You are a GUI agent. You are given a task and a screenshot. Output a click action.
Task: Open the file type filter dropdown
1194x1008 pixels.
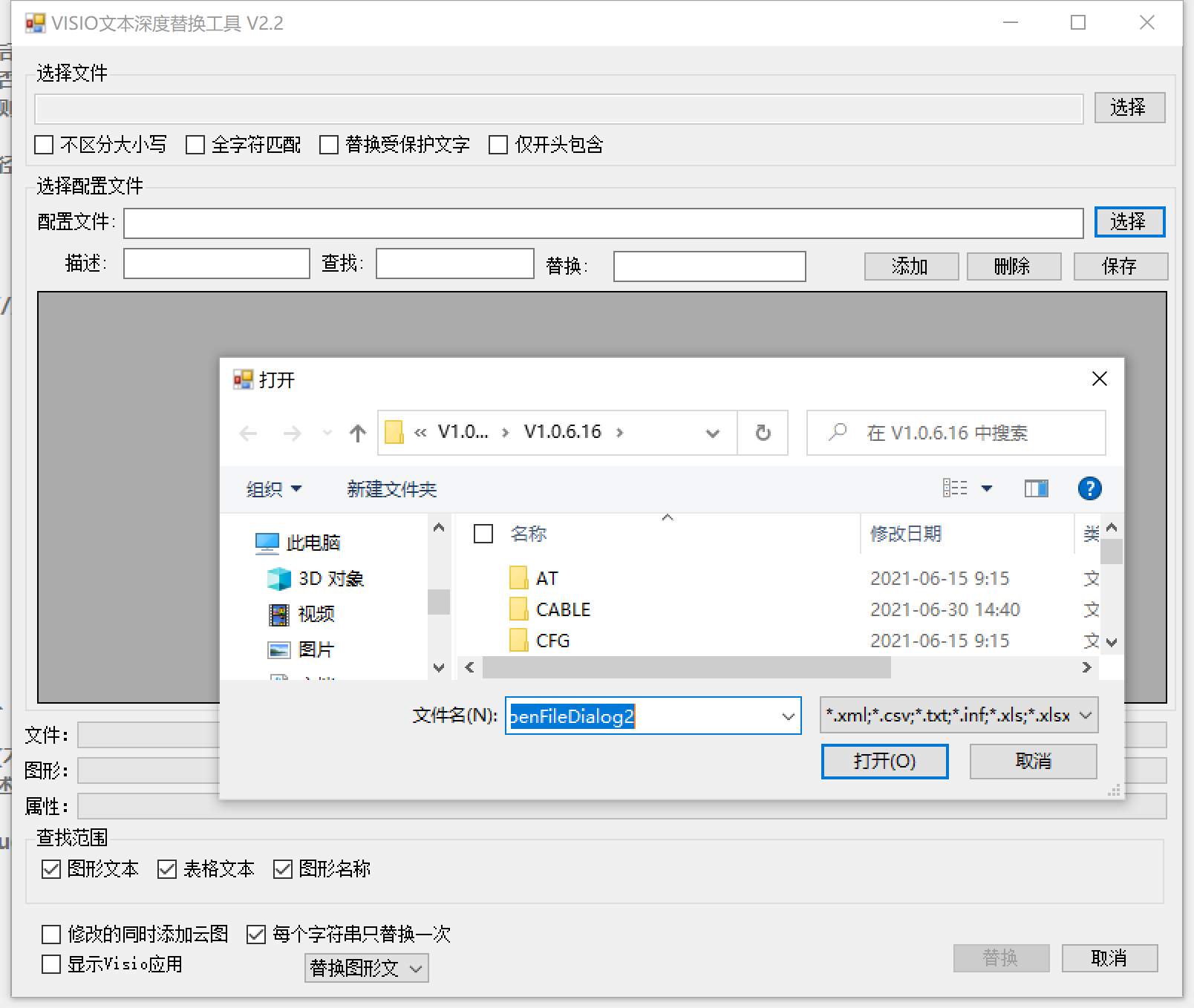(959, 716)
